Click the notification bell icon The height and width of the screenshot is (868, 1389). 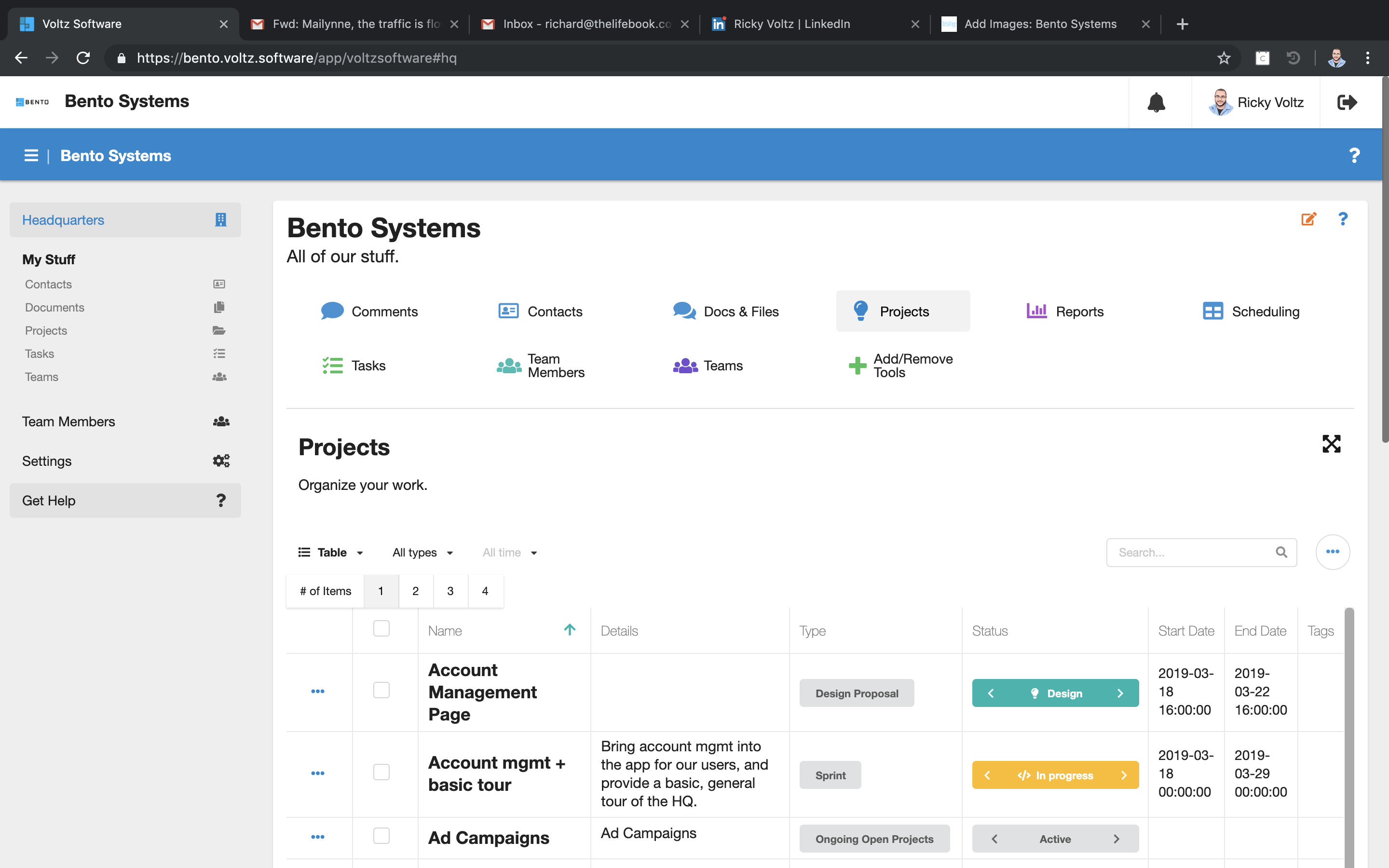pyautogui.click(x=1156, y=102)
